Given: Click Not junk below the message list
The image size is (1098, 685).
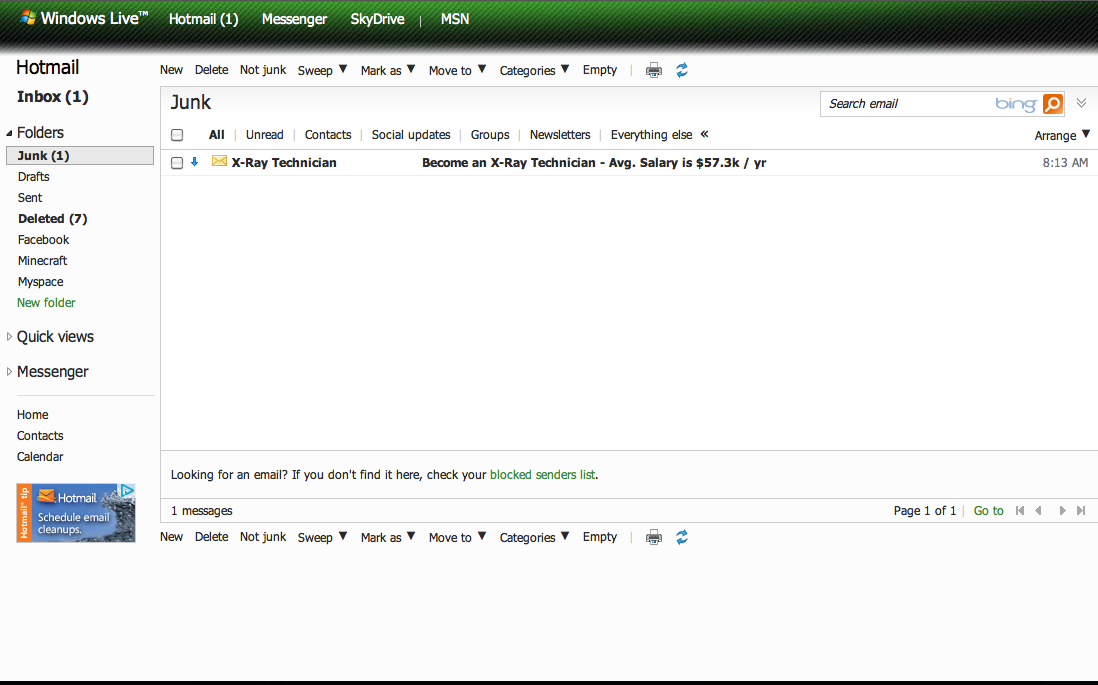Looking at the screenshot, I should pos(263,537).
